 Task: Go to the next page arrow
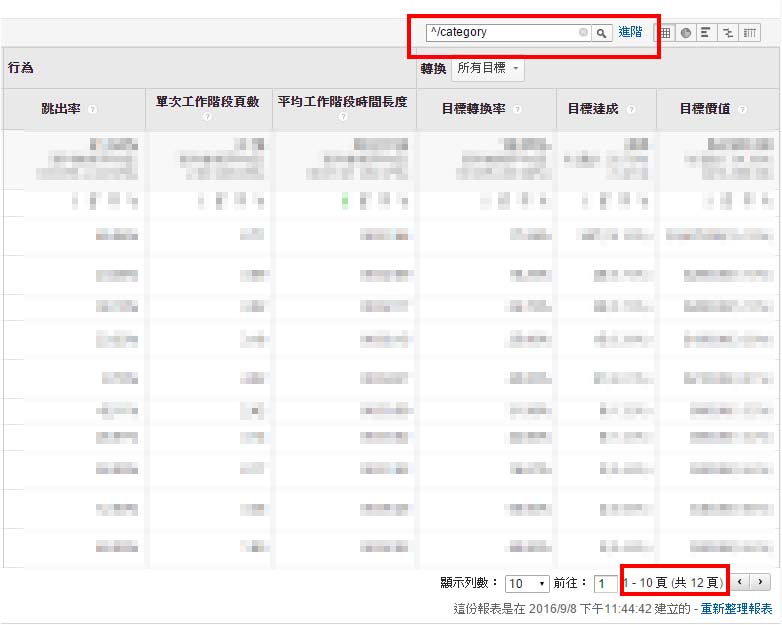click(760, 582)
